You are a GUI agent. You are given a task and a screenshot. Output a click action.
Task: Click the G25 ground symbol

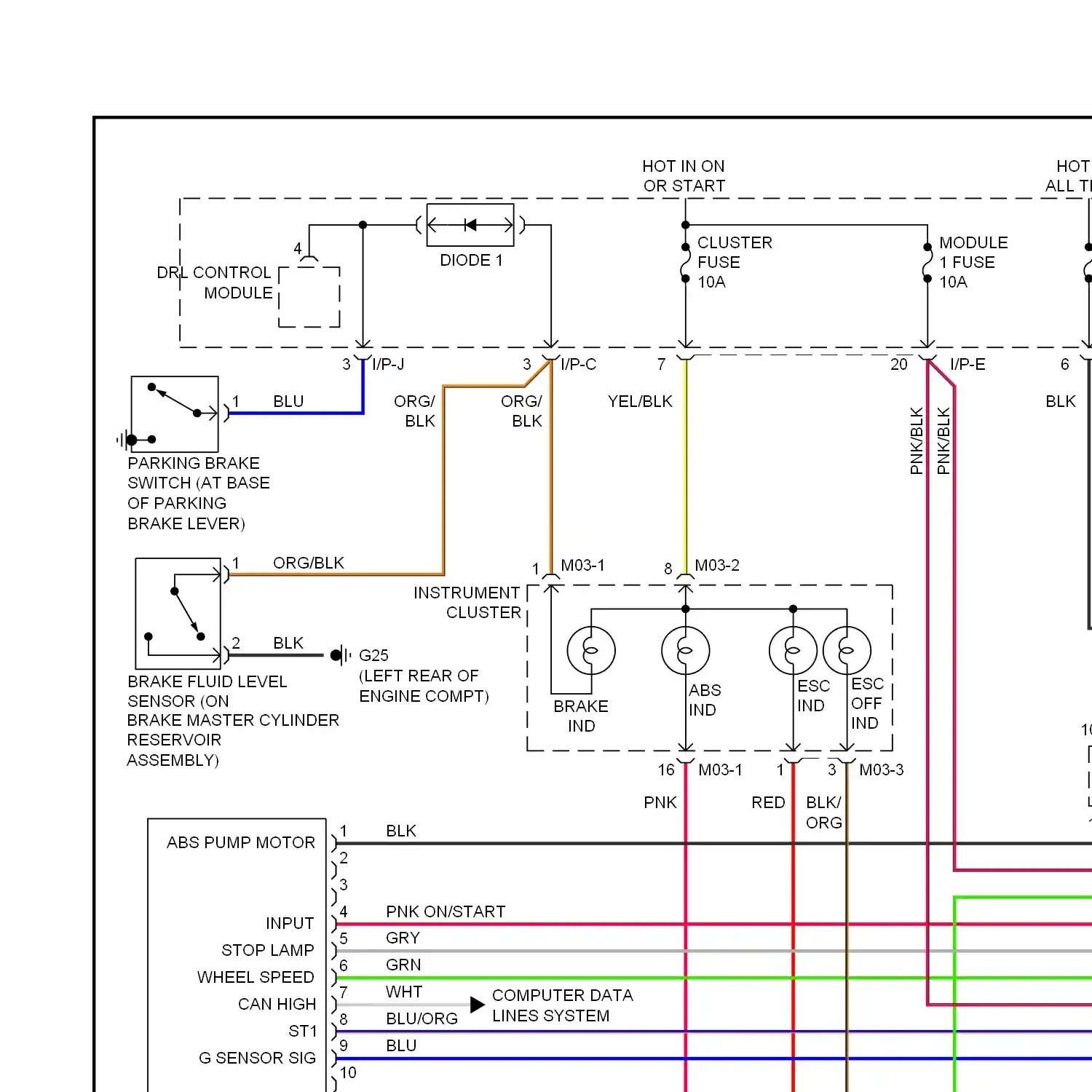pos(341,655)
